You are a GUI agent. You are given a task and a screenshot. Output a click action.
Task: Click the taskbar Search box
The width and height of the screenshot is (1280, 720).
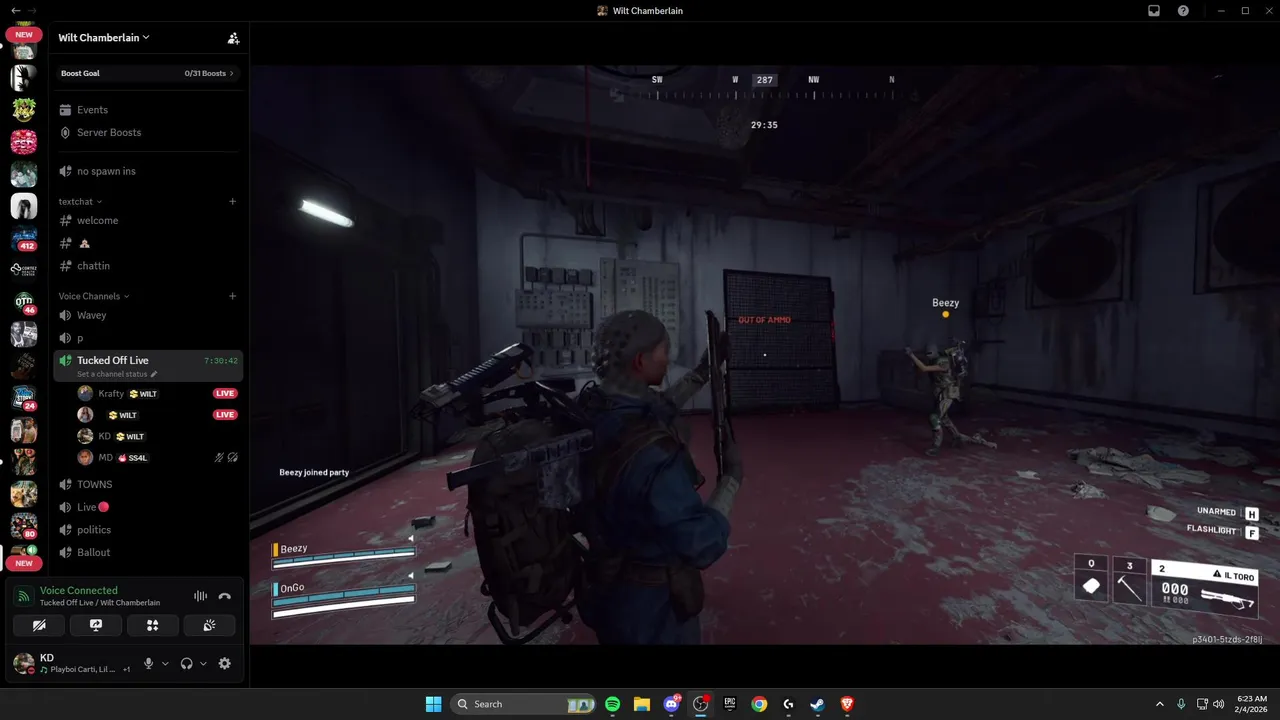coord(523,704)
